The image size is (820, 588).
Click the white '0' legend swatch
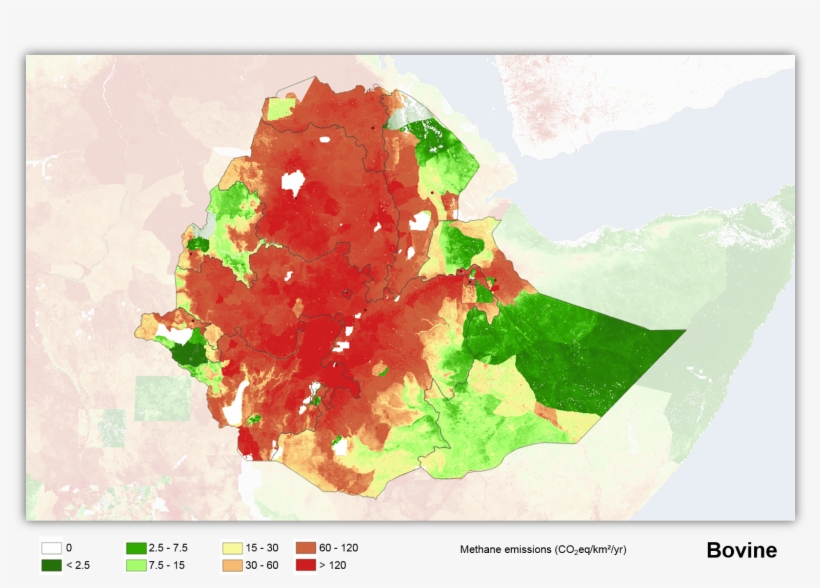pos(51,548)
